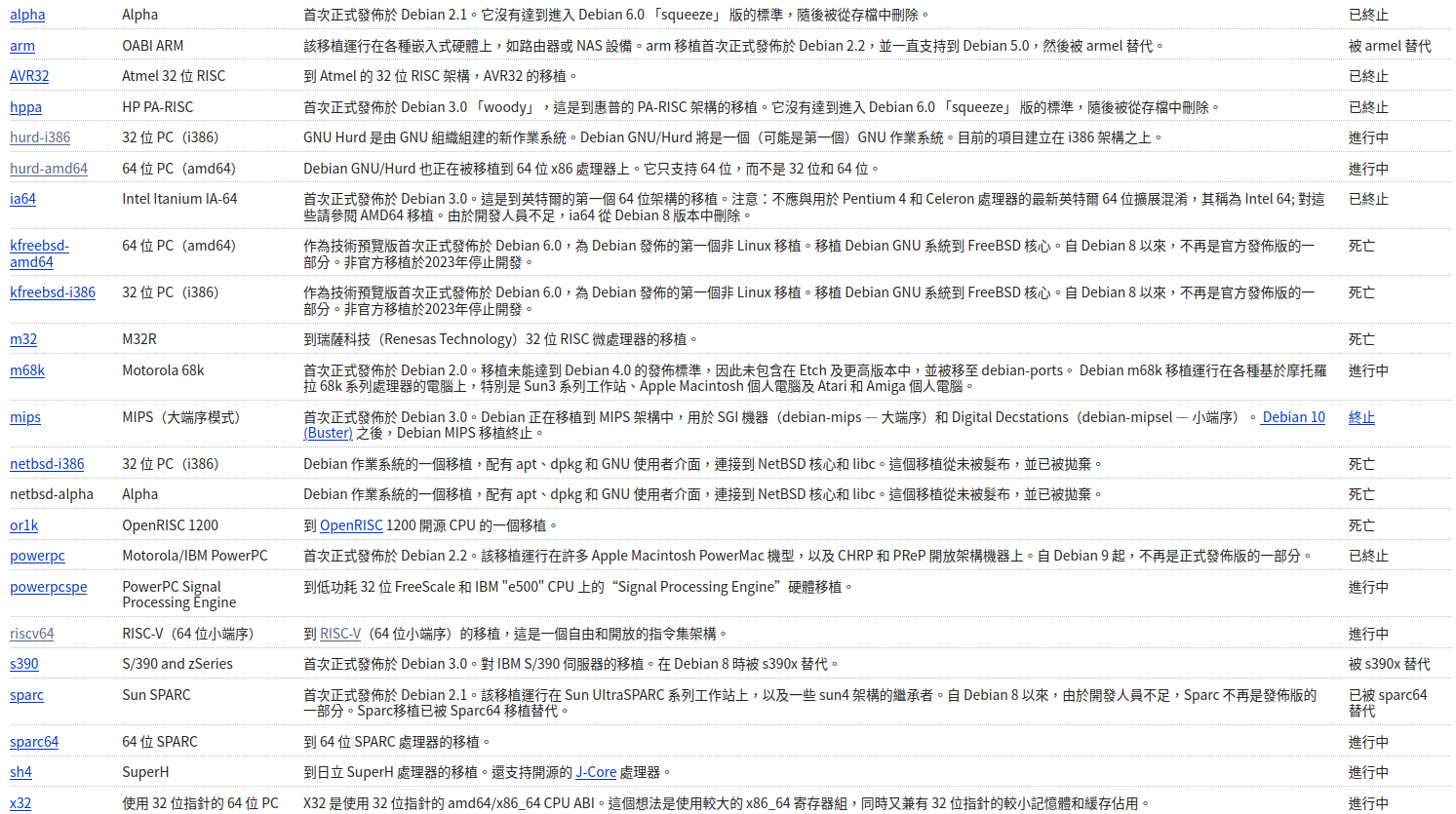The image size is (1456, 814).
Task: Click the OpenRISC 1200 architecture cell
Action: pos(171,525)
